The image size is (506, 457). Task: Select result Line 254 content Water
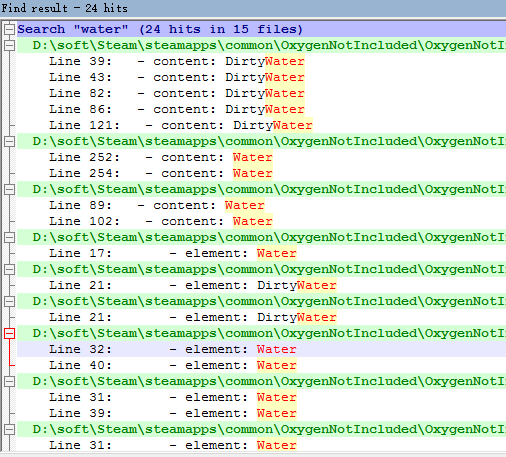(x=261, y=173)
